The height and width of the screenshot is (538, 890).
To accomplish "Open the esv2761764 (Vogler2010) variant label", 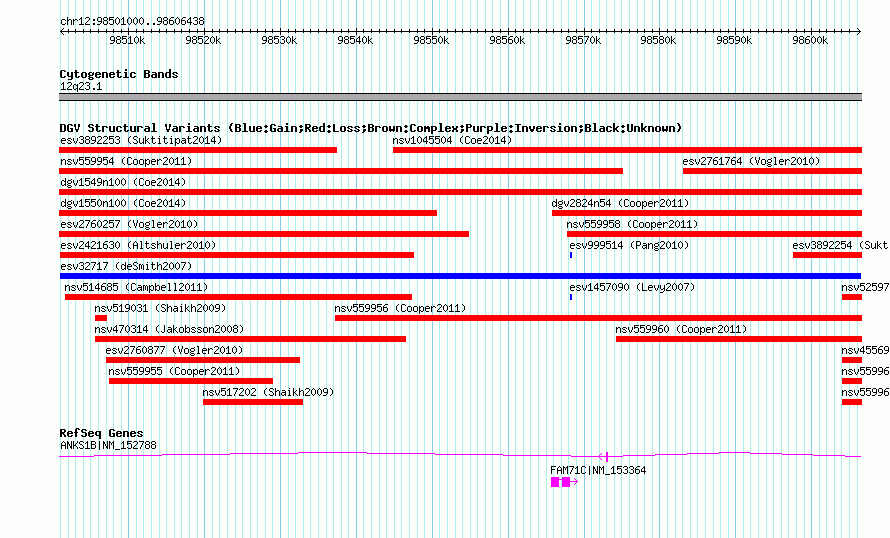I will [752, 161].
